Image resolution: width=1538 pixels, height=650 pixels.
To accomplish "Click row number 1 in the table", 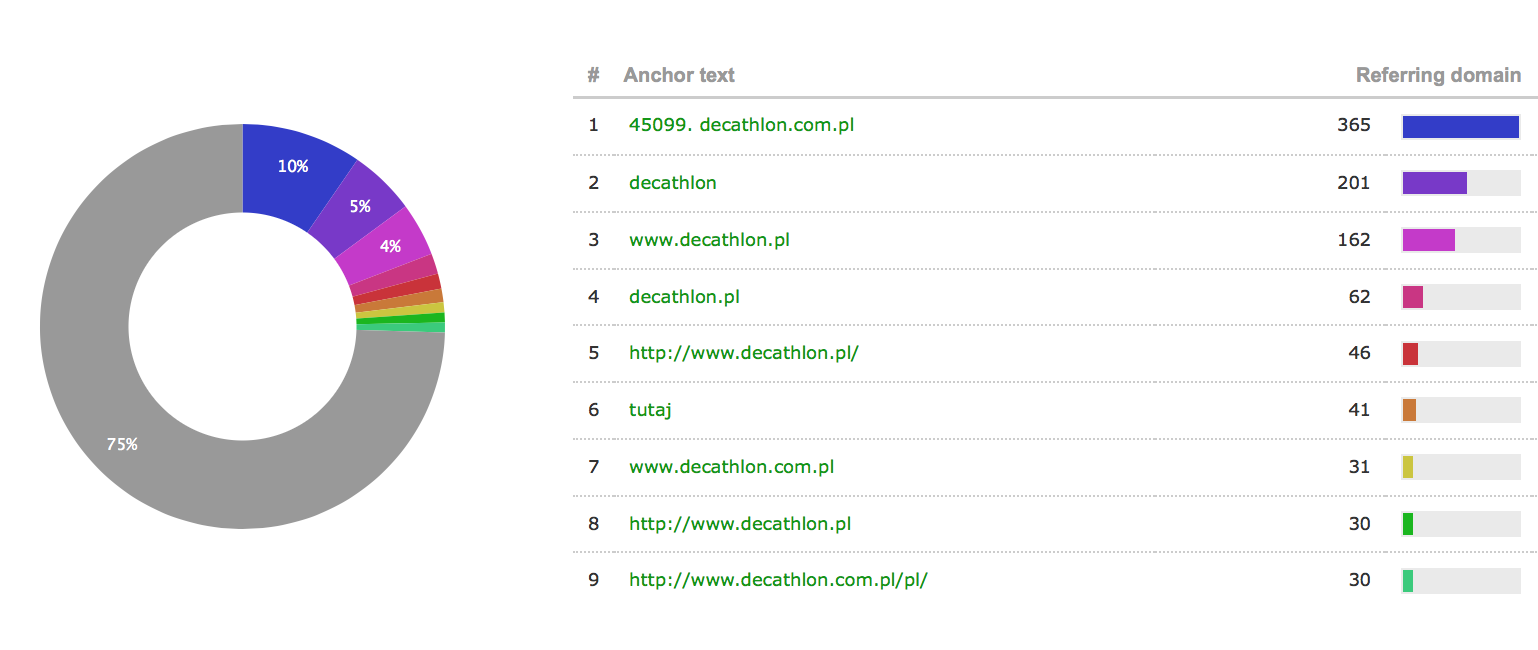I will tap(593, 125).
